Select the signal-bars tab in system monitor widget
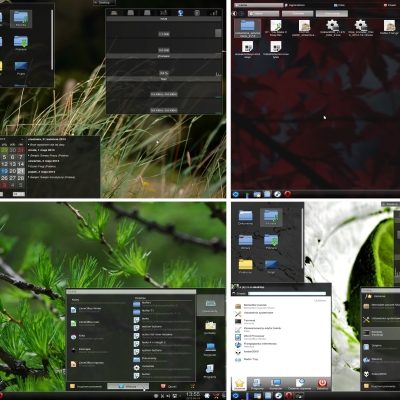400x400 pixels. [x=214, y=13]
